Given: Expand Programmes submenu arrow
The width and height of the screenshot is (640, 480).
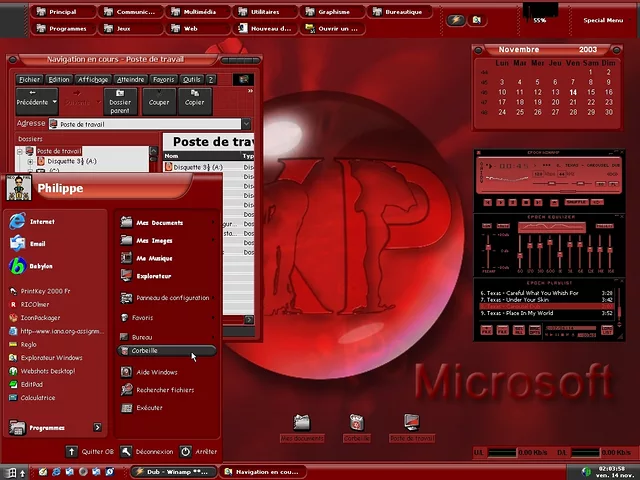Looking at the screenshot, I should click(x=97, y=428).
